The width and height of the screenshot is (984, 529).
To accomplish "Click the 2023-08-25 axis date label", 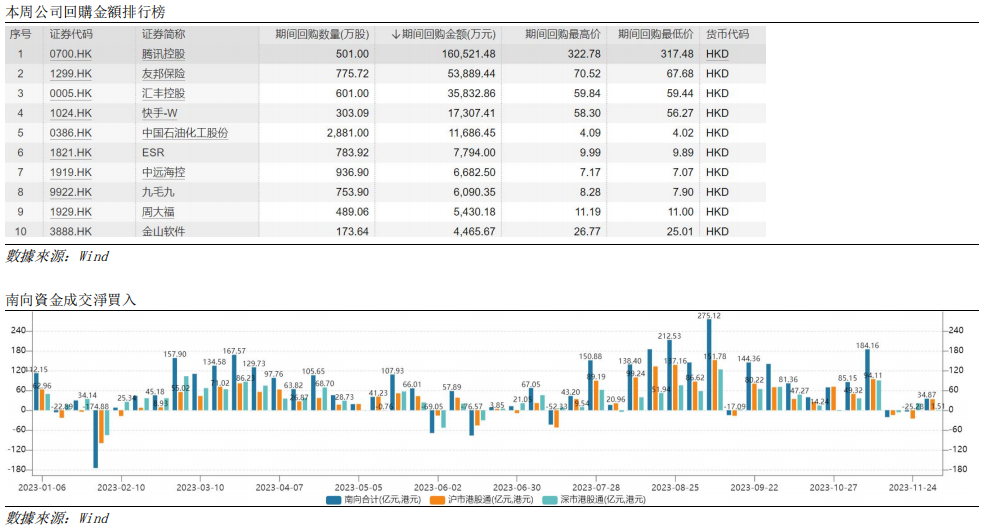I will pyautogui.click(x=675, y=488).
